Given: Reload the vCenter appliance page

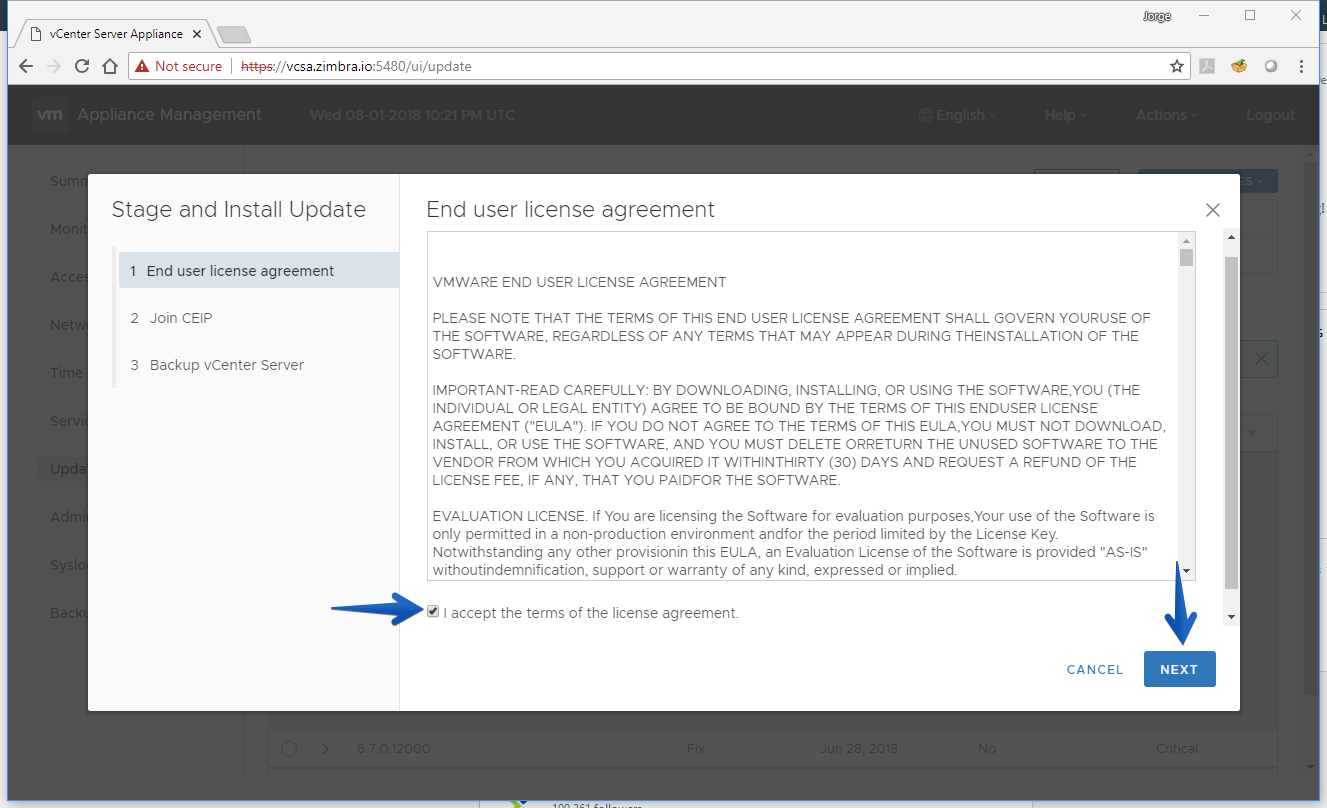Looking at the screenshot, I should [x=82, y=66].
